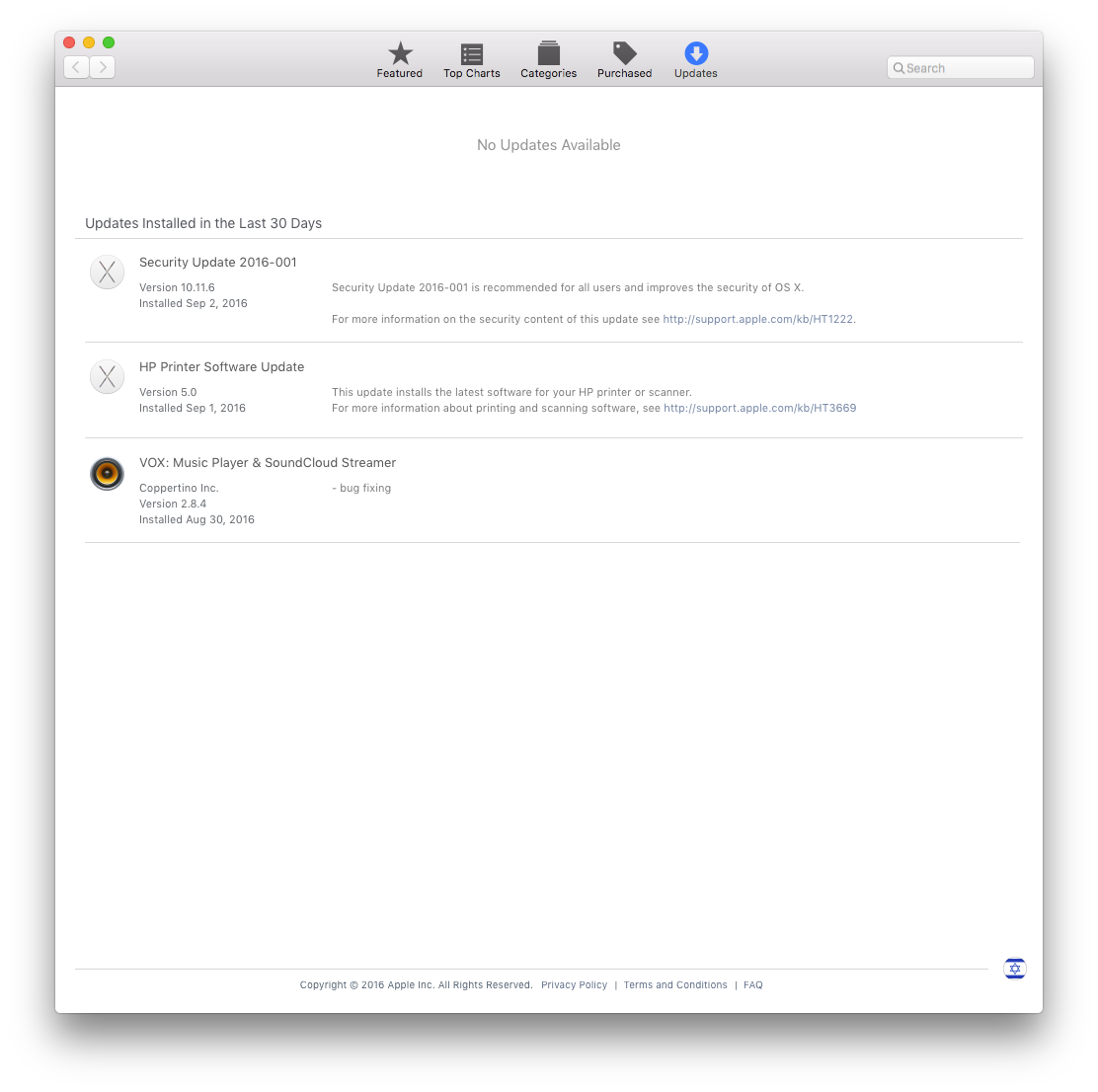1098x1092 pixels.
Task: Click the HP Printer Software Update title
Action: [x=221, y=367]
